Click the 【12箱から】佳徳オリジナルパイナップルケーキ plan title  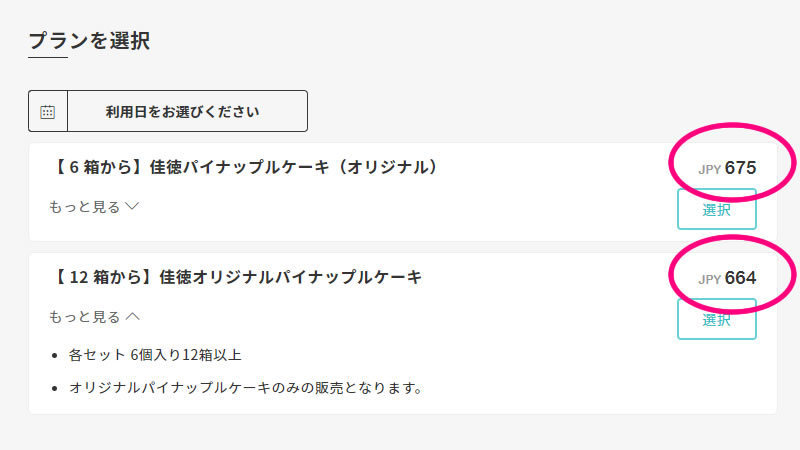[236, 277]
